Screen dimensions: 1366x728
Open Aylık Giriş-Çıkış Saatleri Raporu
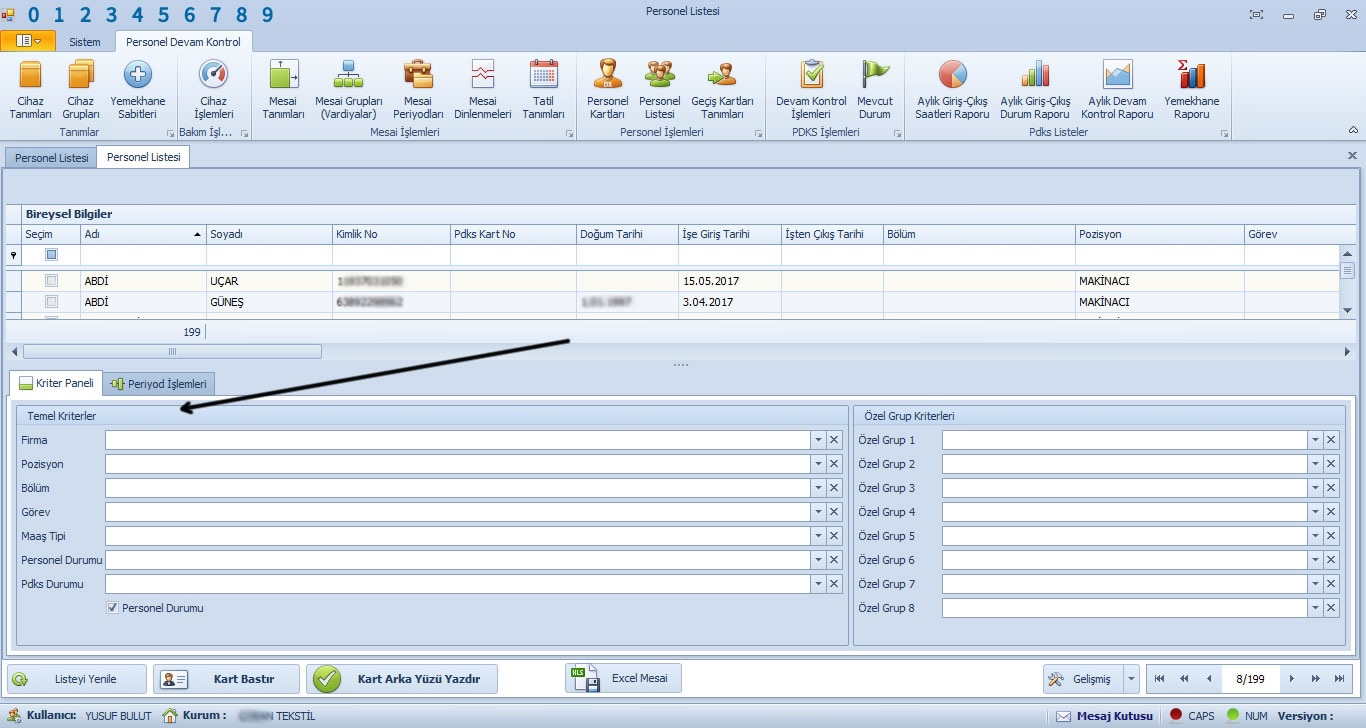click(952, 89)
